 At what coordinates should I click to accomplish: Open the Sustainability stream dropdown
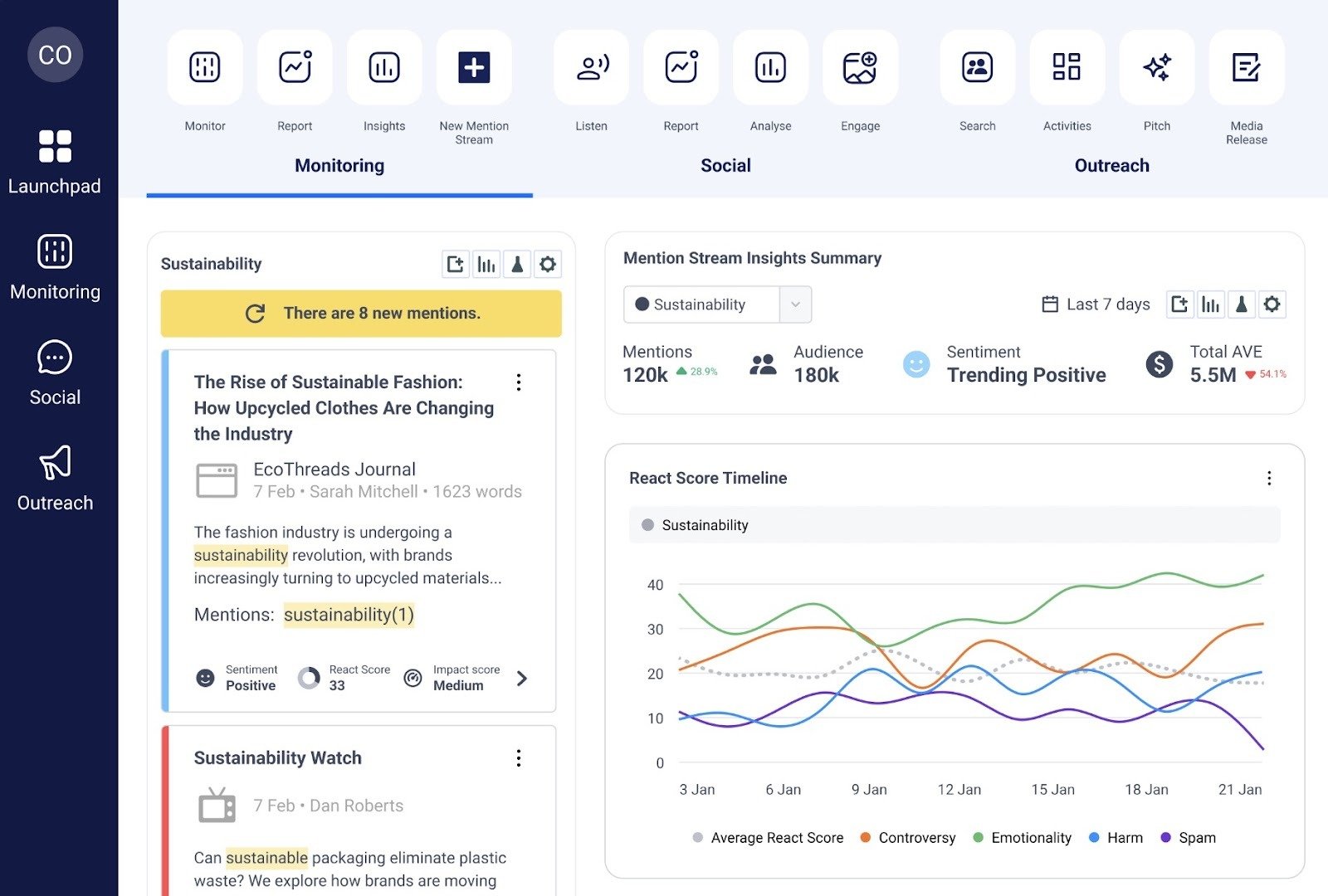coord(794,304)
